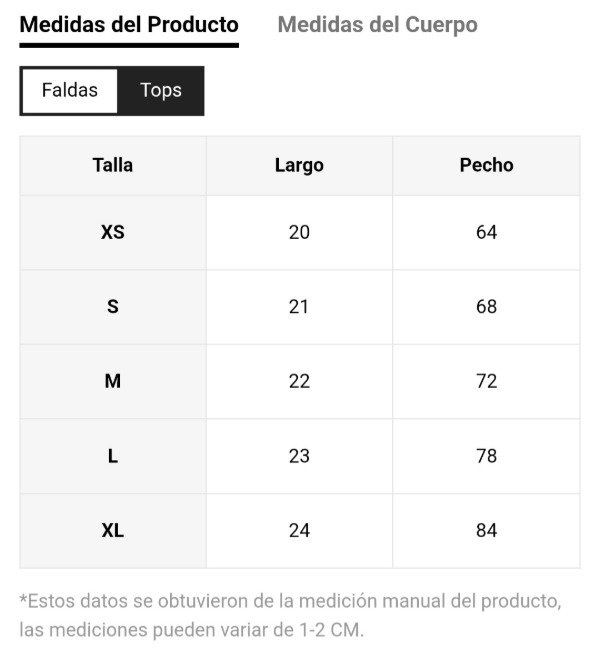Image resolution: width=600 pixels, height=662 pixels.
Task: Click the Largo value 24 cell
Action: tap(299, 530)
